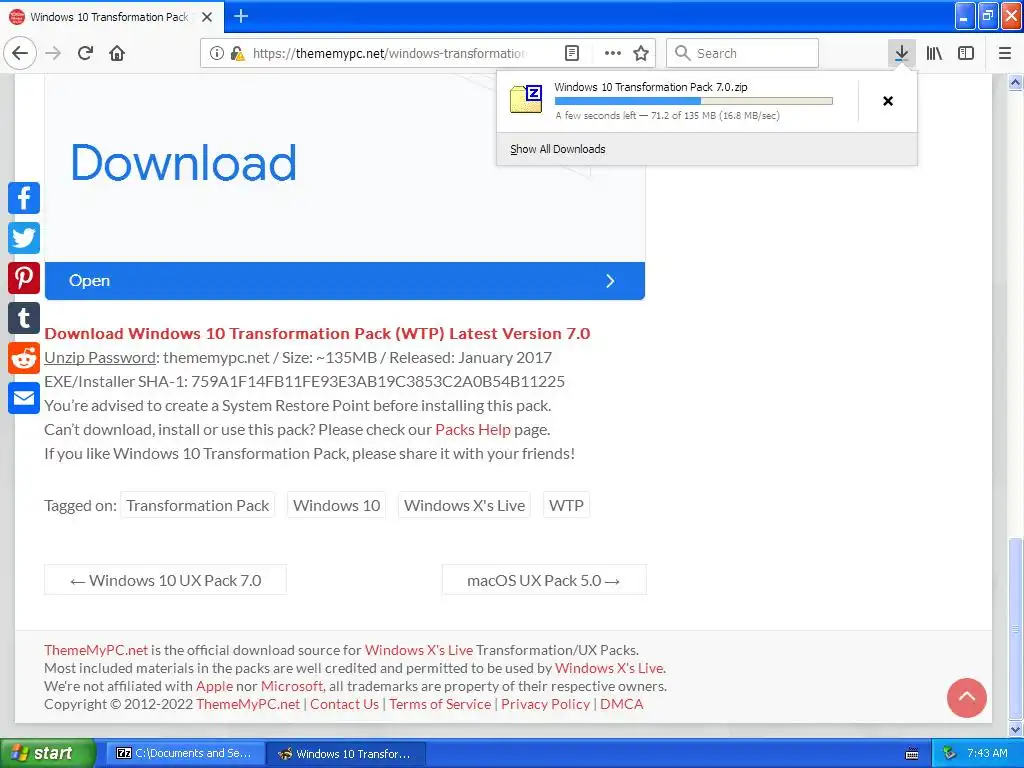Switch to 7-Zip C:\Documents taskbar window
Screen dimensions: 1024x768
click(184, 753)
